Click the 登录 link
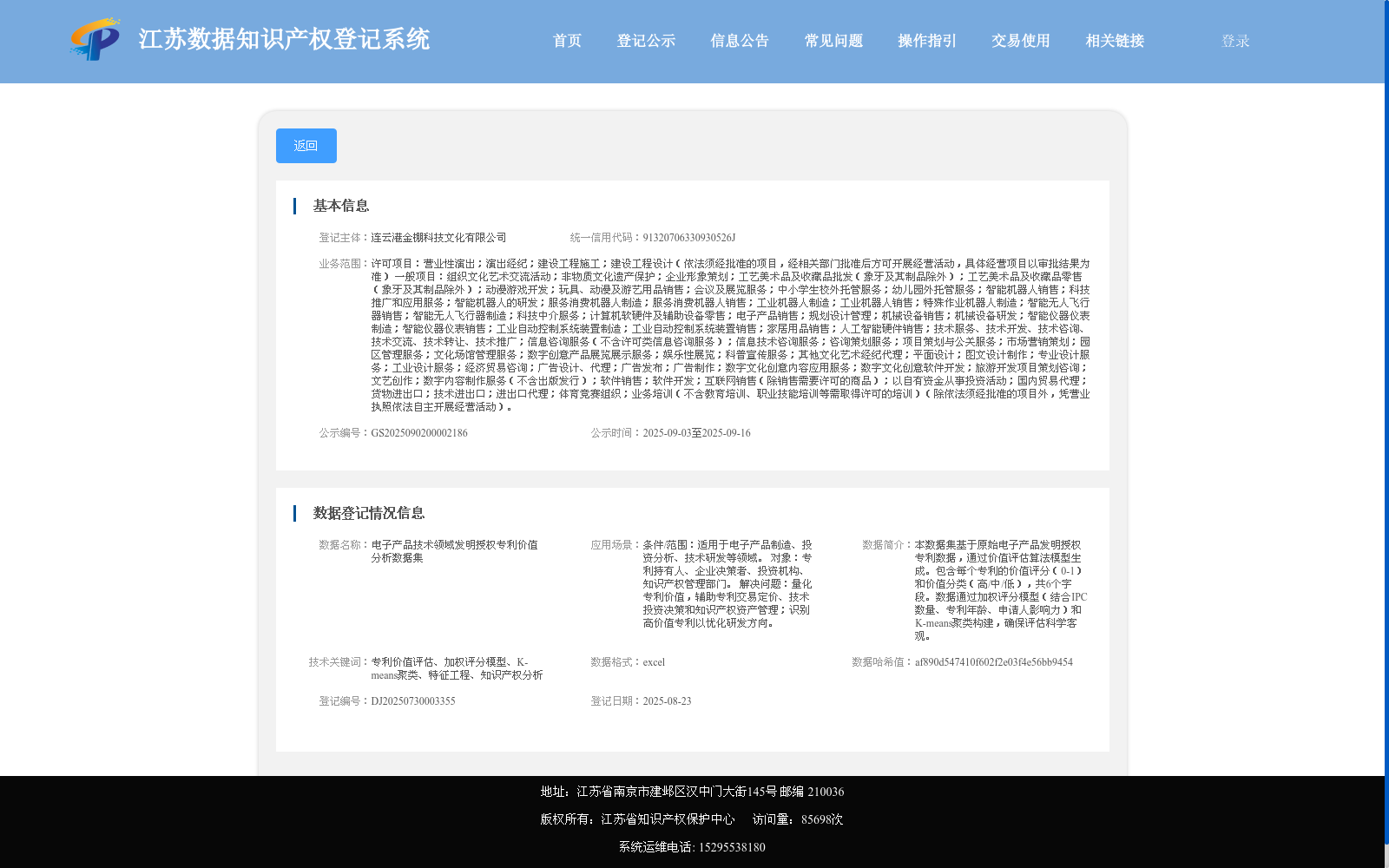Screen dimensions: 1389x868 (x=1235, y=41)
